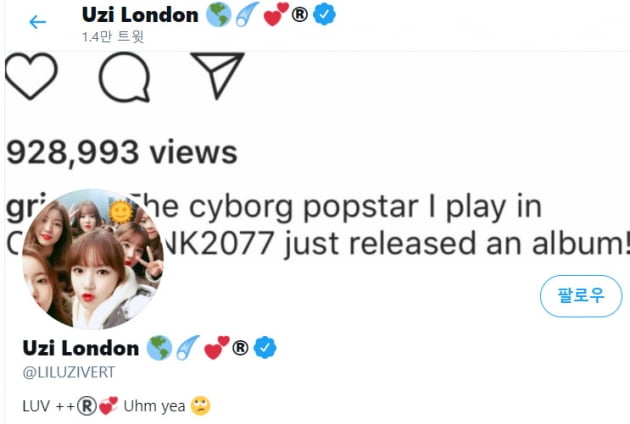Share the post with the paper plane icon
This screenshot has height=424, width=630.
(217, 75)
